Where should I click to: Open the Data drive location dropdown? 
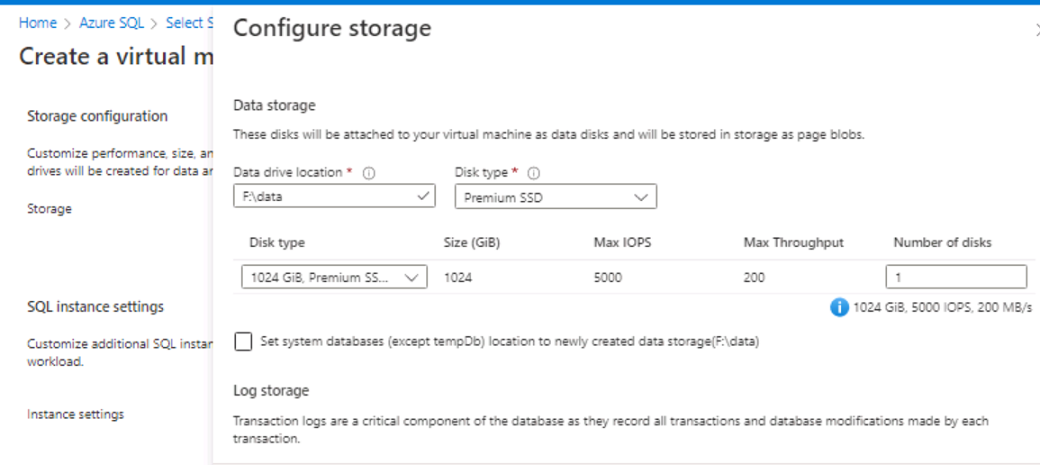click(334, 197)
